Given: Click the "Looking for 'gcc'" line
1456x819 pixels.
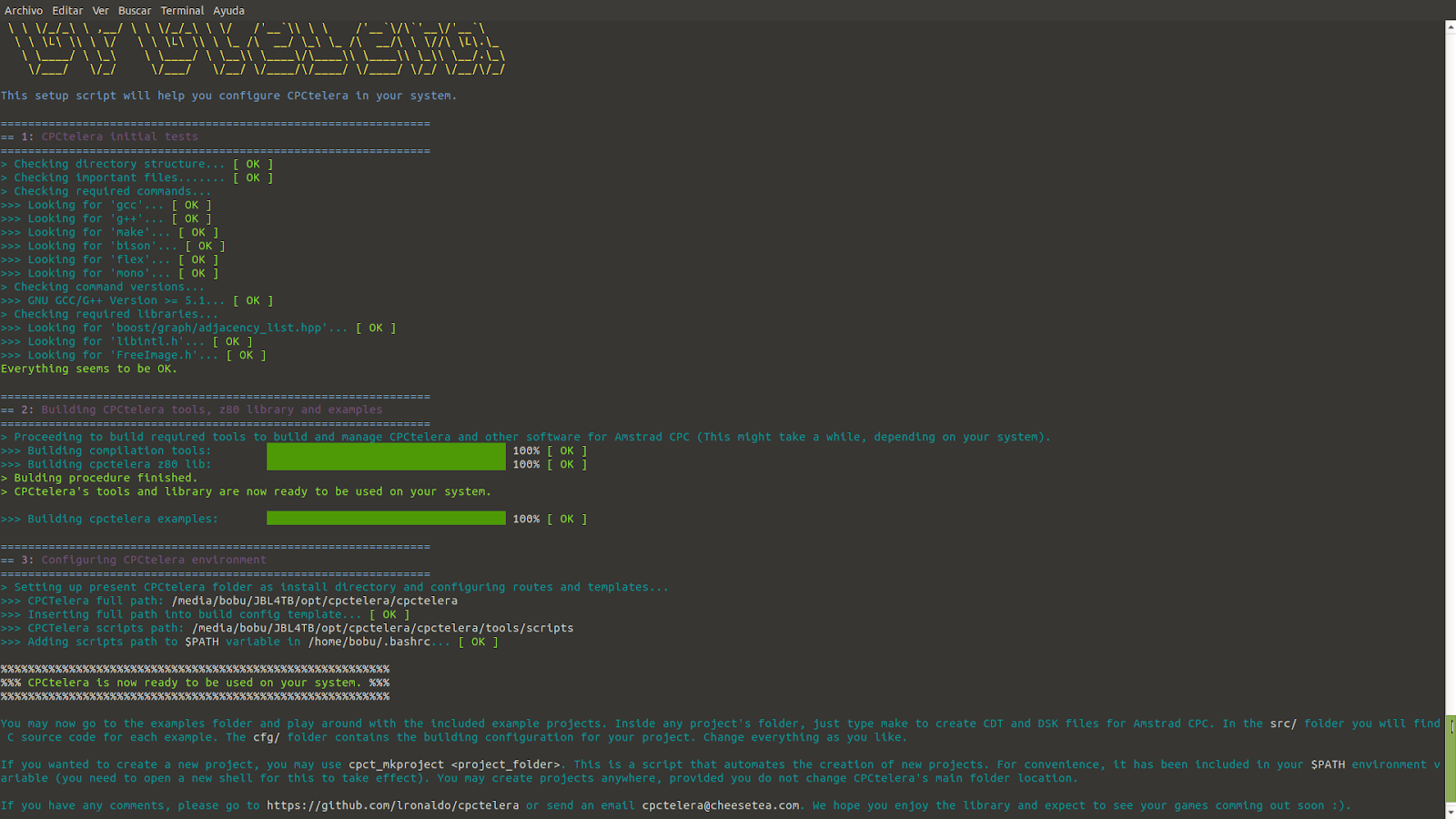Looking at the screenshot, I should pyautogui.click(x=106, y=205).
